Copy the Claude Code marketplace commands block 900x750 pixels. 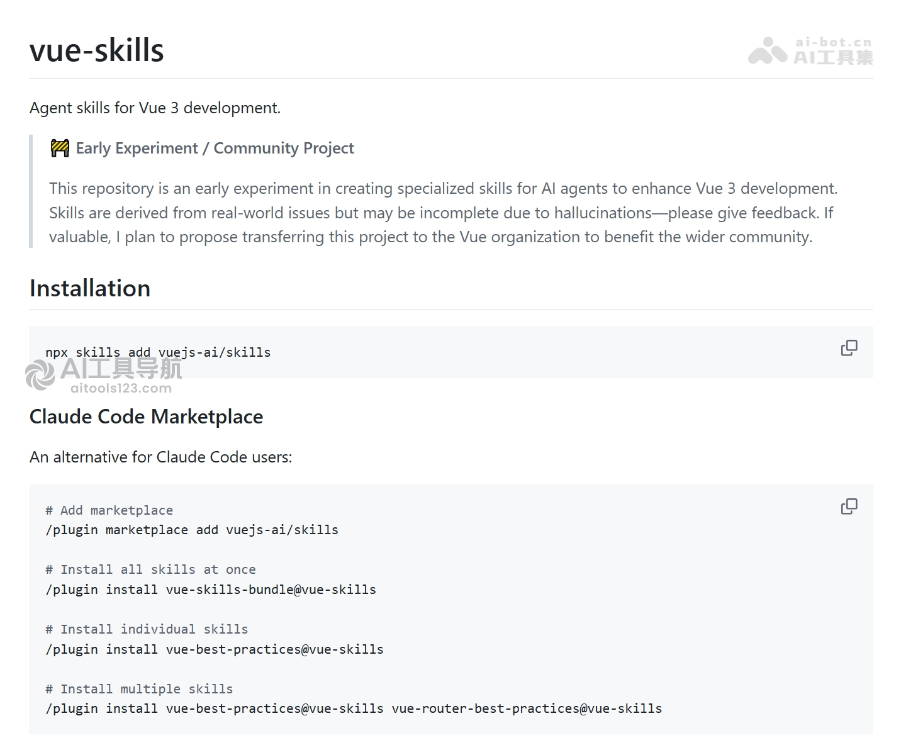[x=849, y=506]
